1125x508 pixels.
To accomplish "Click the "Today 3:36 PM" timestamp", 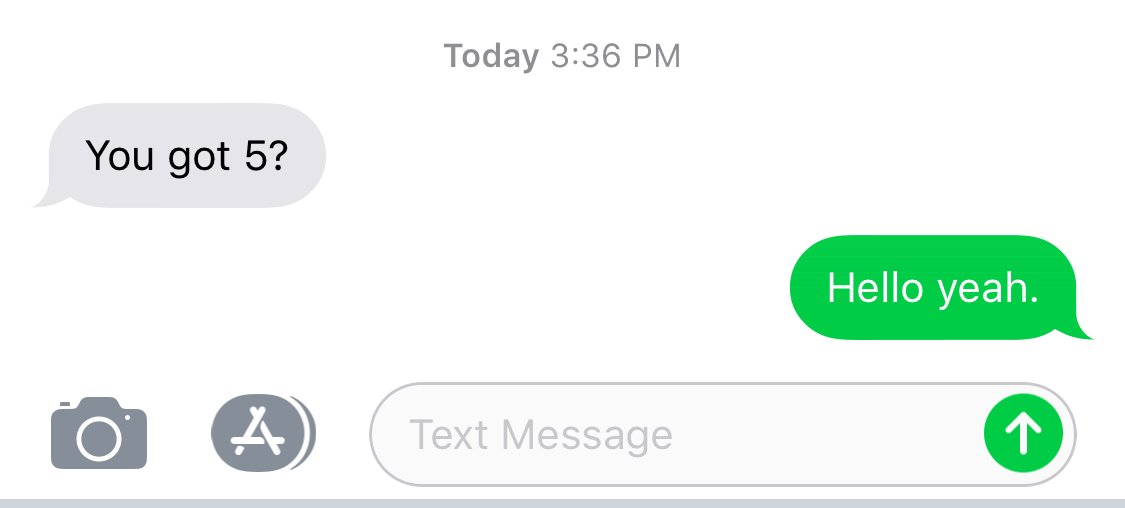I will pyautogui.click(x=562, y=56).
